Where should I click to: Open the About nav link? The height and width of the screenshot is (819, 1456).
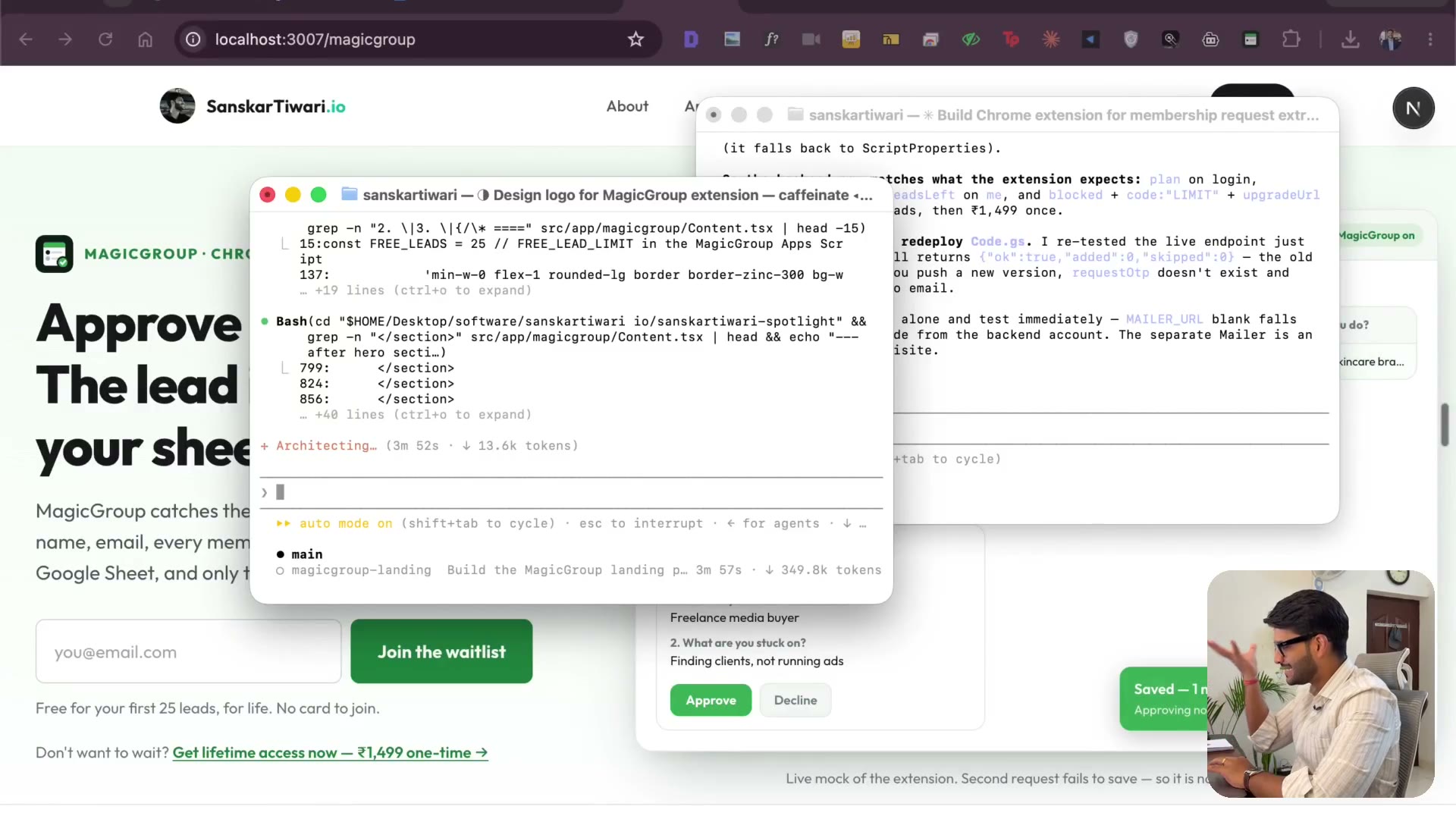pos(627,106)
